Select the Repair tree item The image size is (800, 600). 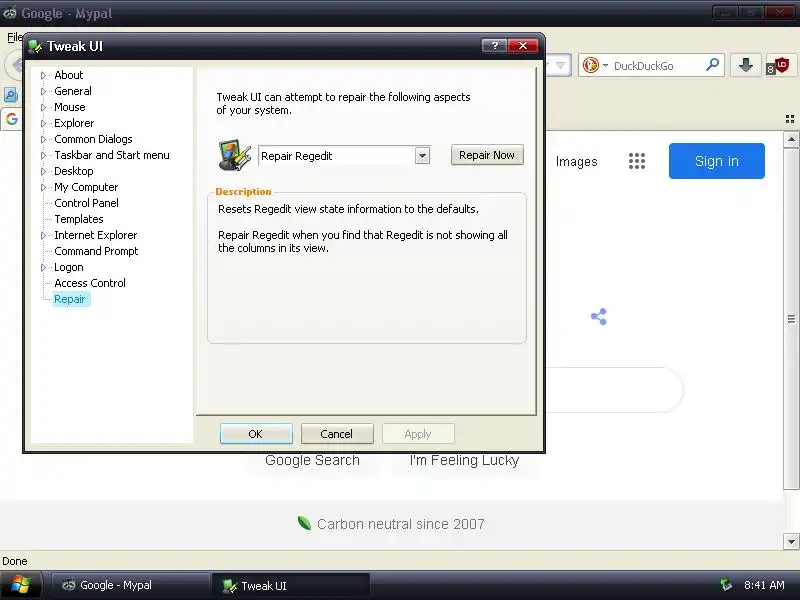coord(70,299)
